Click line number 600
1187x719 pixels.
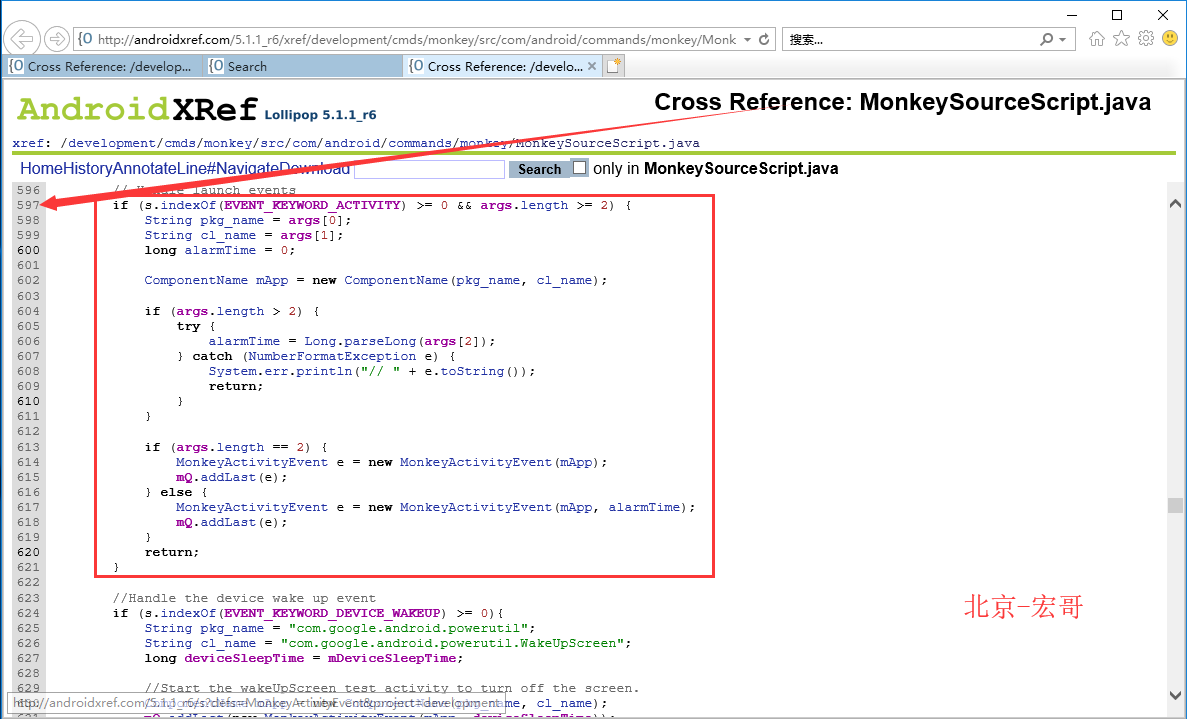pos(29,251)
